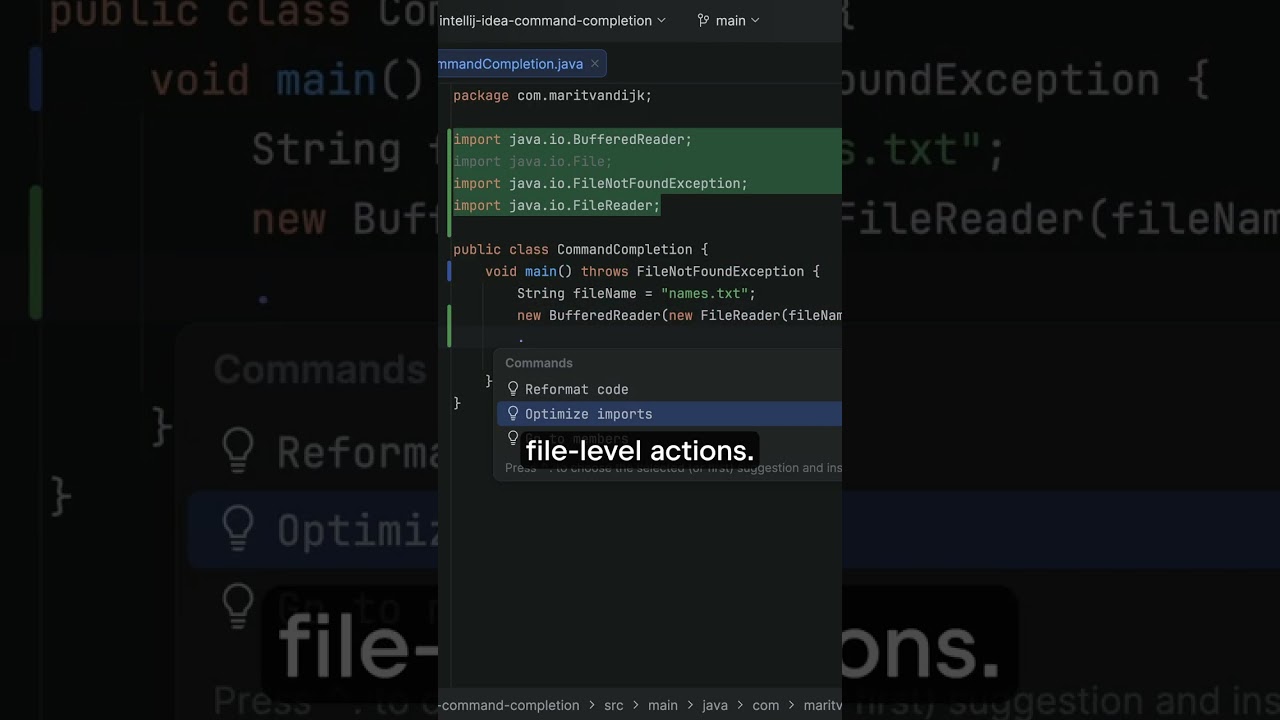Click the 'import java.io.BufferedReader;' line
Screen dimensions: 1280x720
click(x=572, y=140)
